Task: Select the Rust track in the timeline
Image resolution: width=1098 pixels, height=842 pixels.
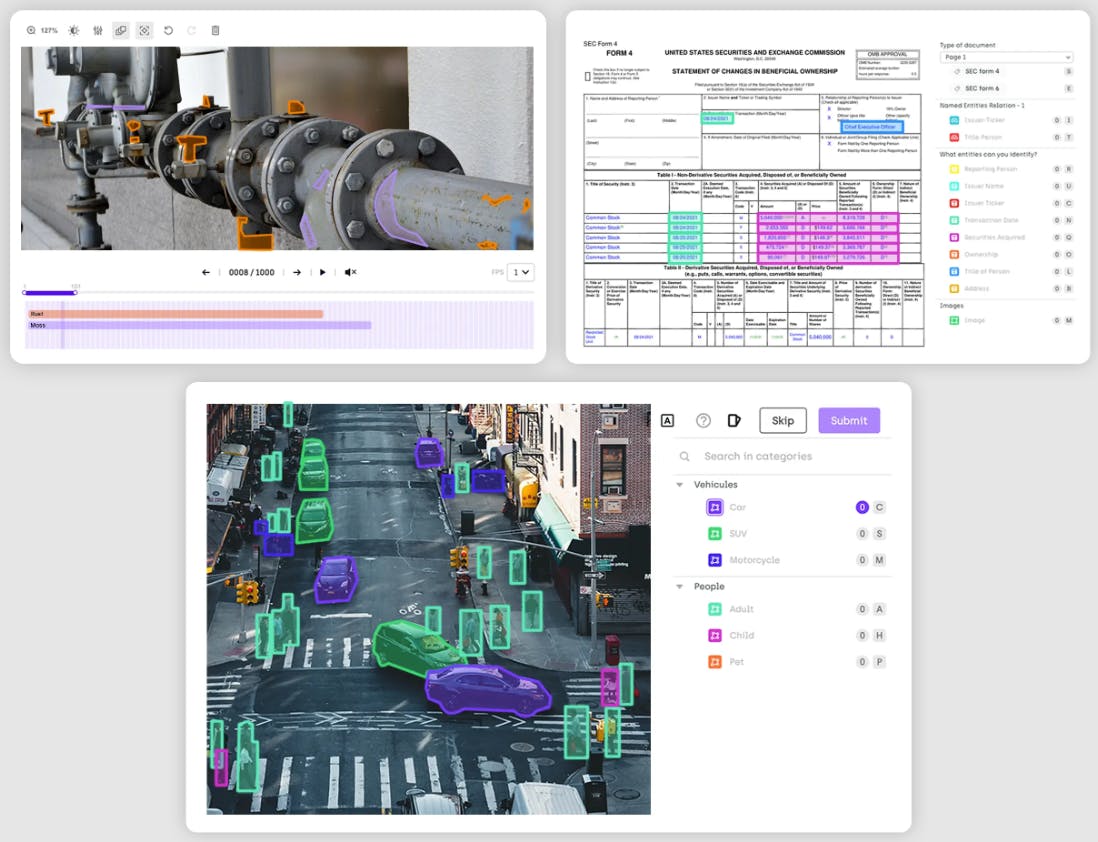Action: coord(176,314)
